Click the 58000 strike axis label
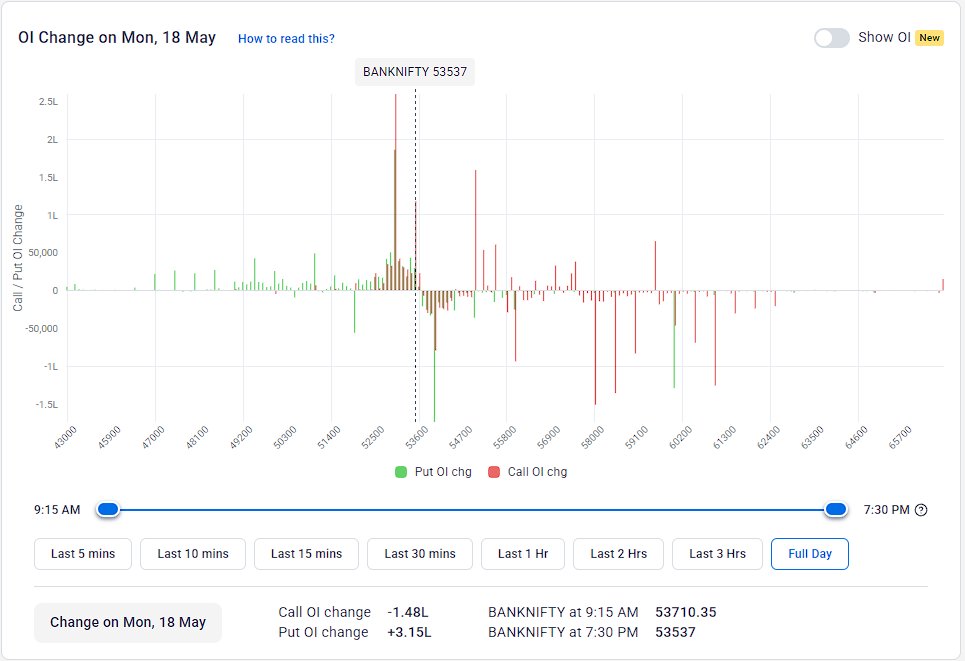Image resolution: width=965 pixels, height=661 pixels. point(592,437)
